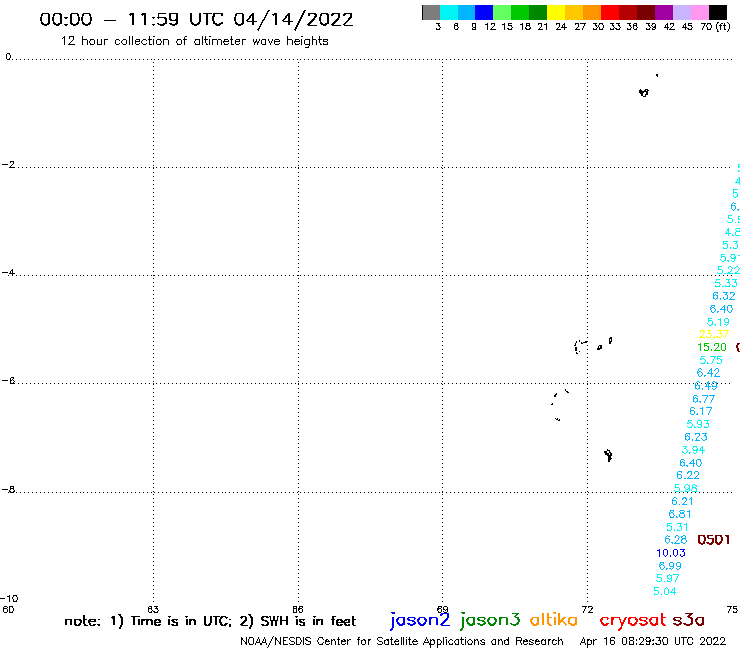Click the dark red '0501' track label
740x650 pixels.
[714, 540]
